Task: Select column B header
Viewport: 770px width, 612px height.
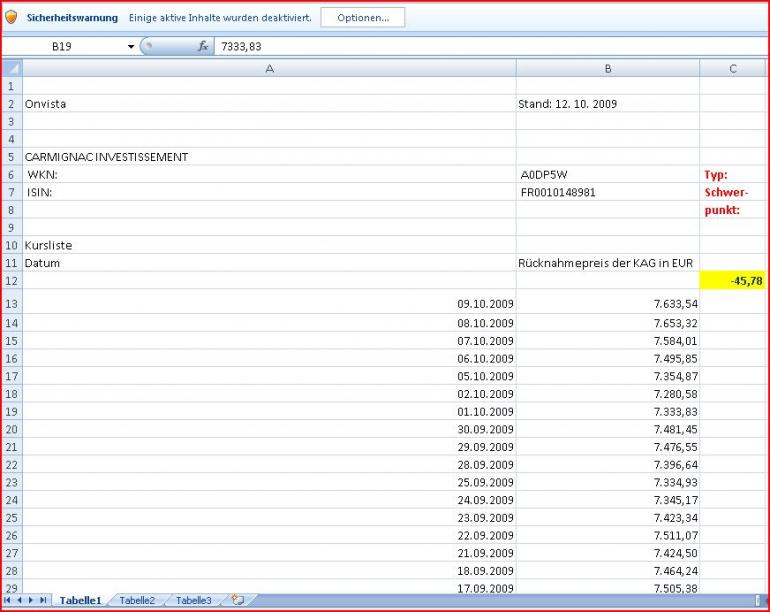Action: (607, 68)
